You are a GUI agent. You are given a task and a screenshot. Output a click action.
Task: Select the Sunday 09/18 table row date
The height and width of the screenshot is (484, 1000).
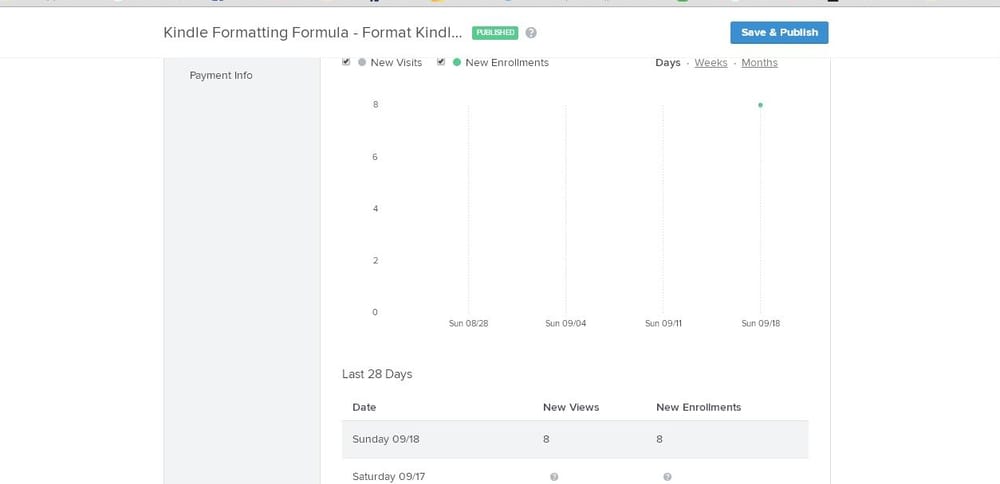point(386,439)
